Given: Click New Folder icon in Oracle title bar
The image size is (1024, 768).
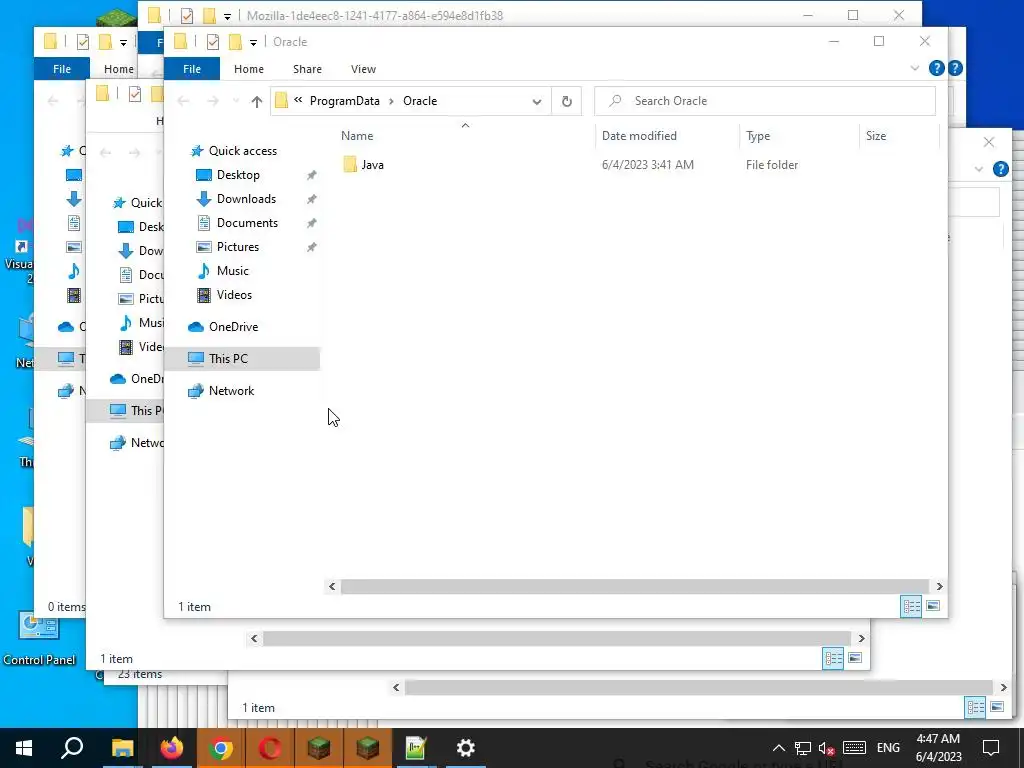Looking at the screenshot, I should tap(235, 42).
